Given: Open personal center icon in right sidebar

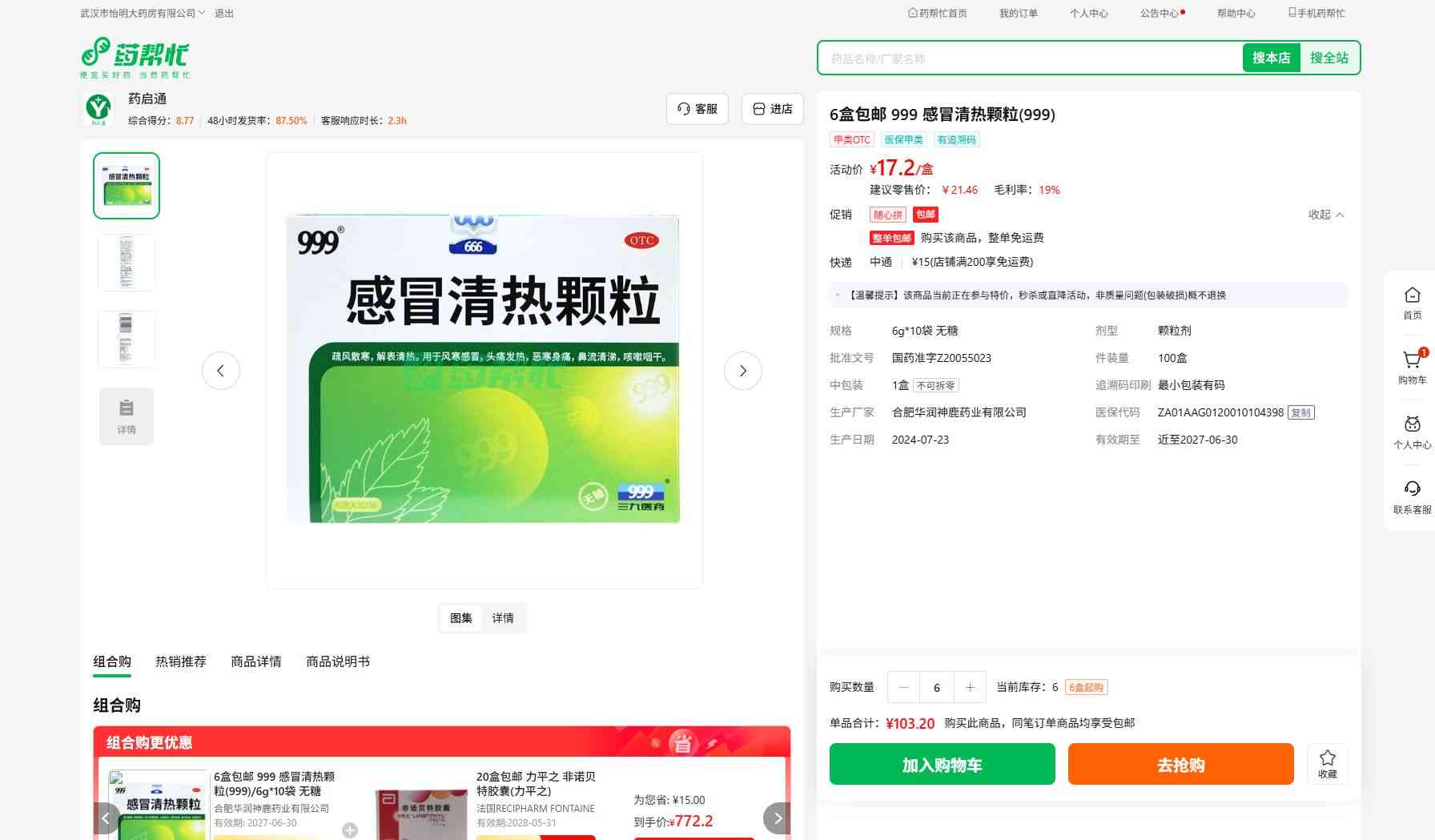Looking at the screenshot, I should (1412, 425).
